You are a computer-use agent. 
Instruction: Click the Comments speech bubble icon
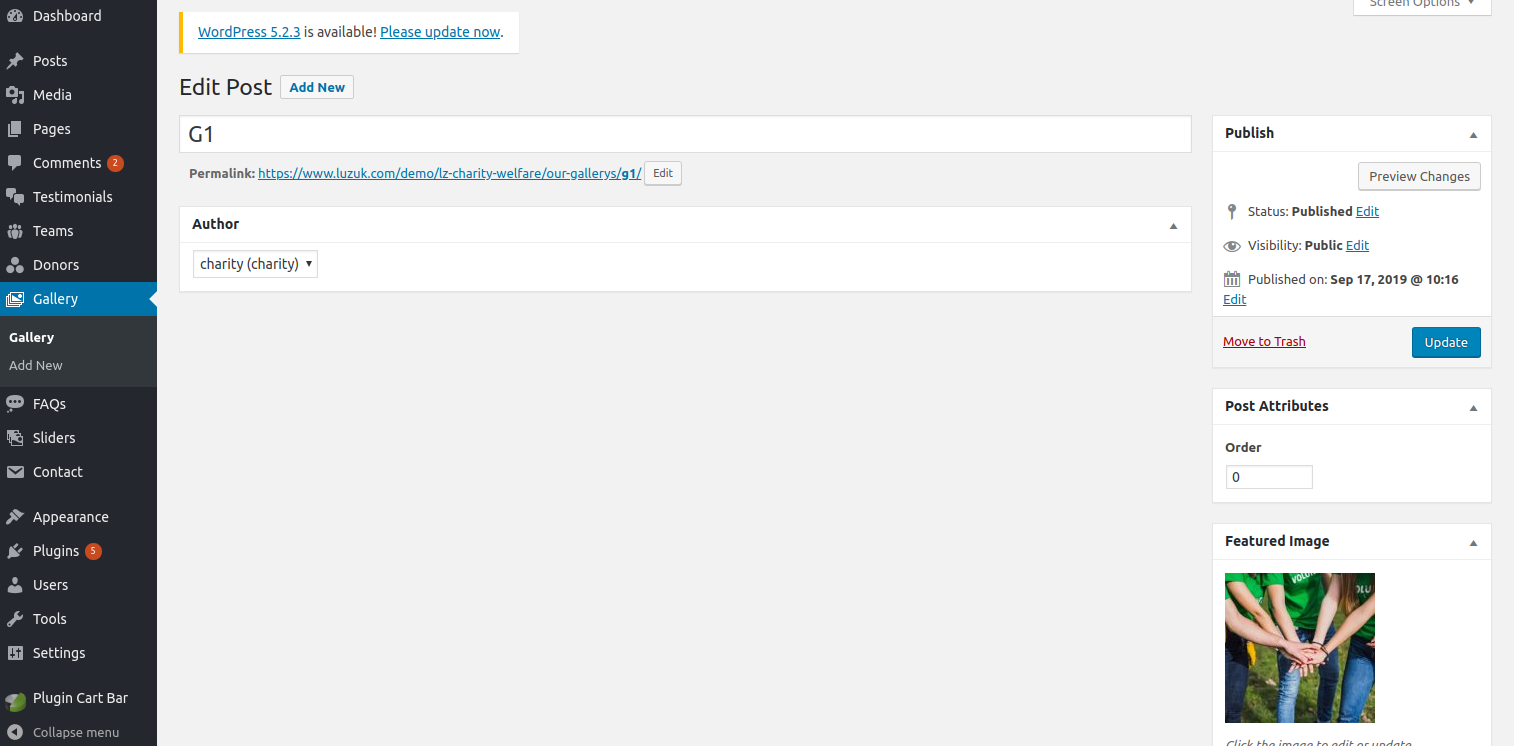15,163
